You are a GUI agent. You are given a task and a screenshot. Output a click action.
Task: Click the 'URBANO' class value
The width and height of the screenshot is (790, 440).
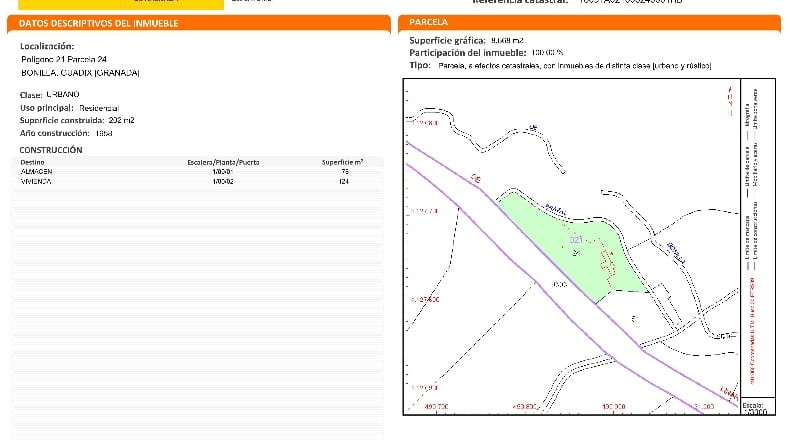click(63, 94)
